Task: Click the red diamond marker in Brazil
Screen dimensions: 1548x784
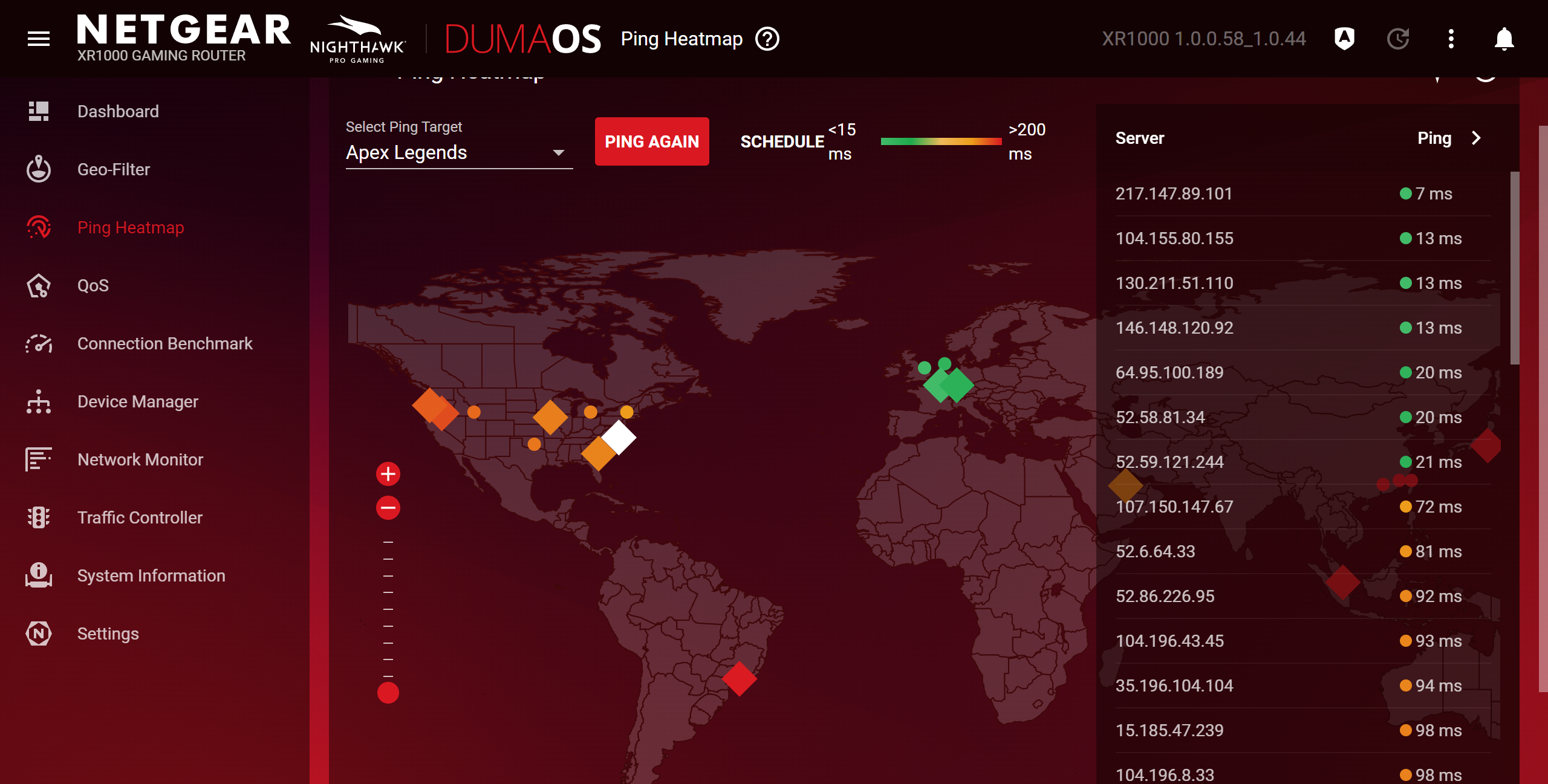Action: (x=739, y=679)
